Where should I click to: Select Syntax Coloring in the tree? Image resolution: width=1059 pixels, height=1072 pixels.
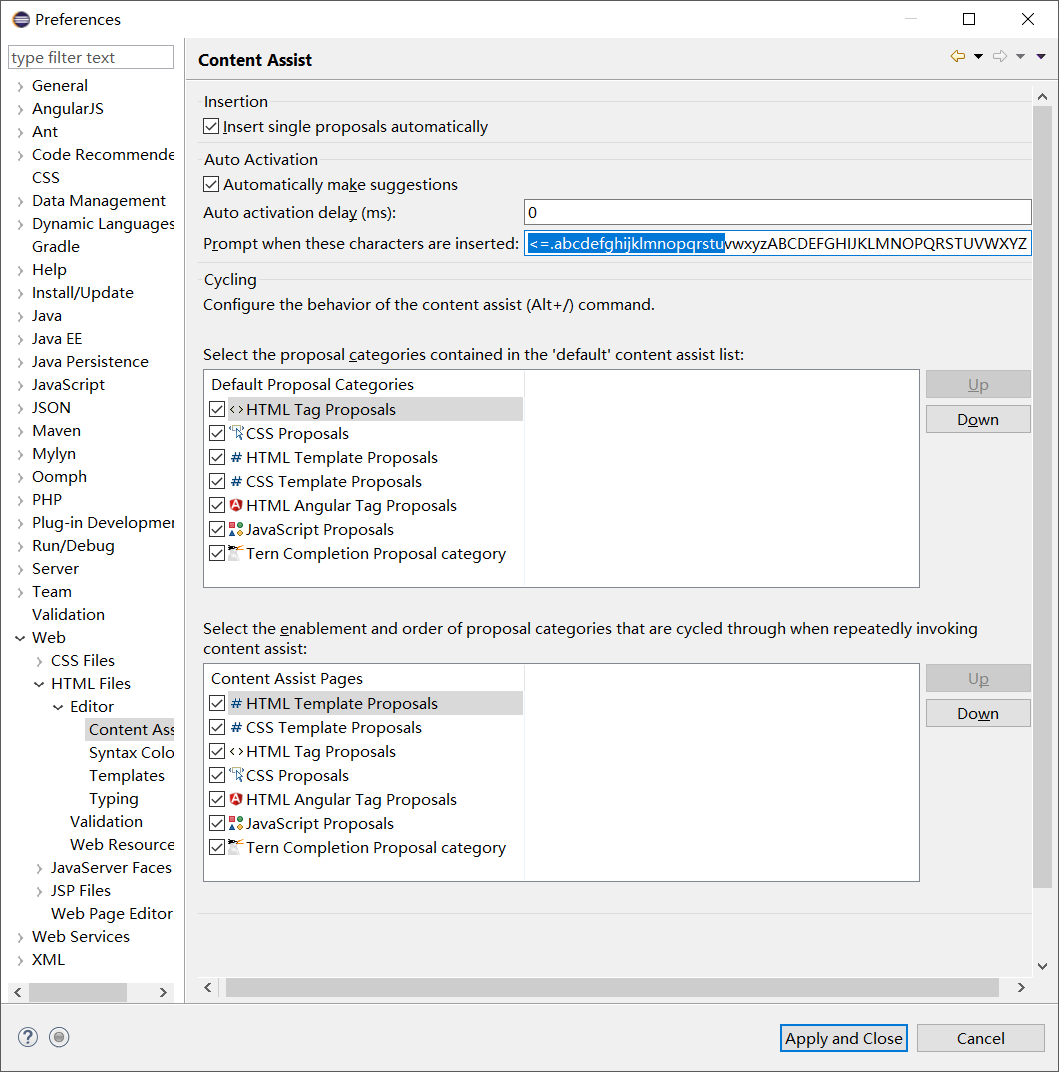pos(131,753)
